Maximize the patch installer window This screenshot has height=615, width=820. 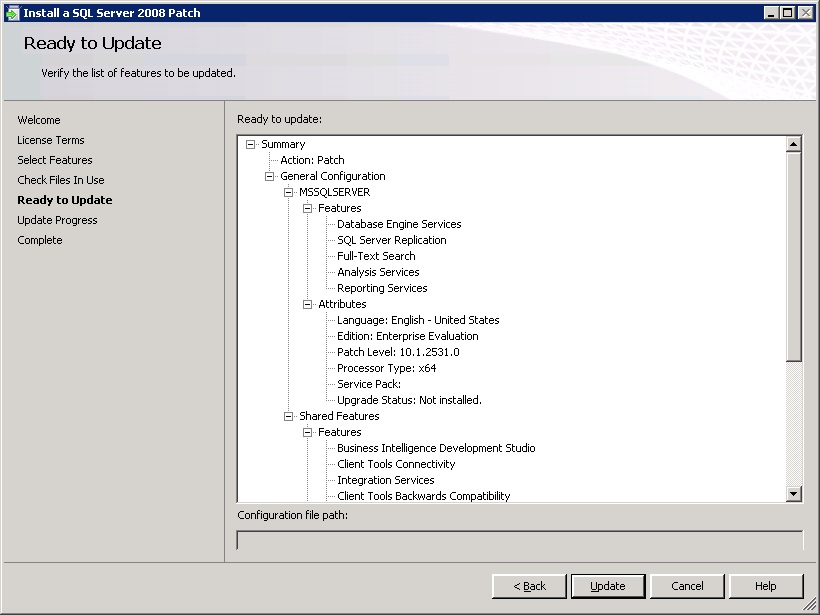(x=788, y=13)
